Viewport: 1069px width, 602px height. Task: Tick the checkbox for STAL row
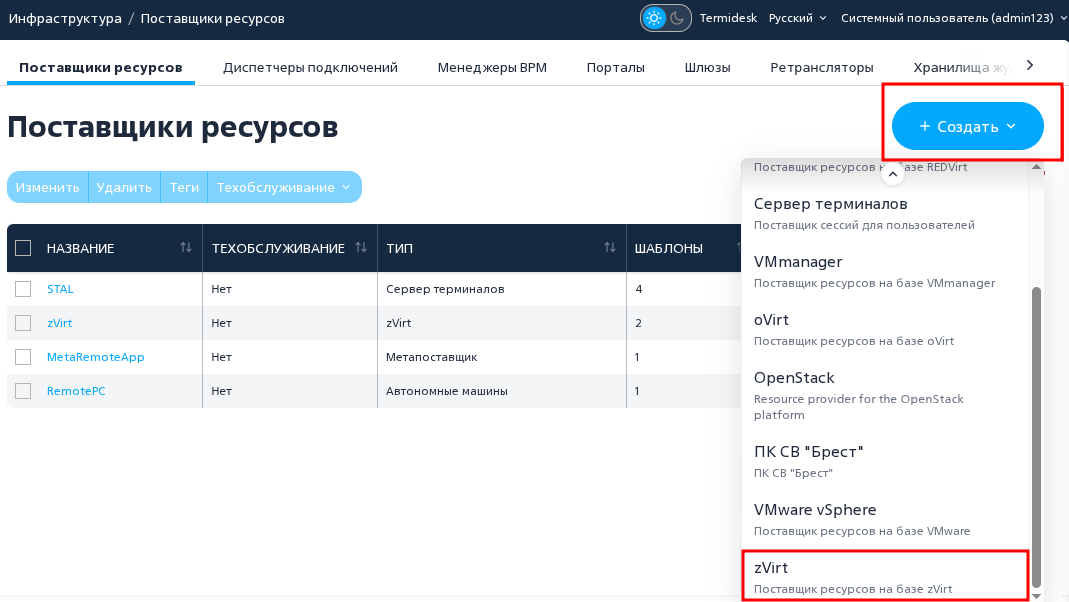(23, 289)
